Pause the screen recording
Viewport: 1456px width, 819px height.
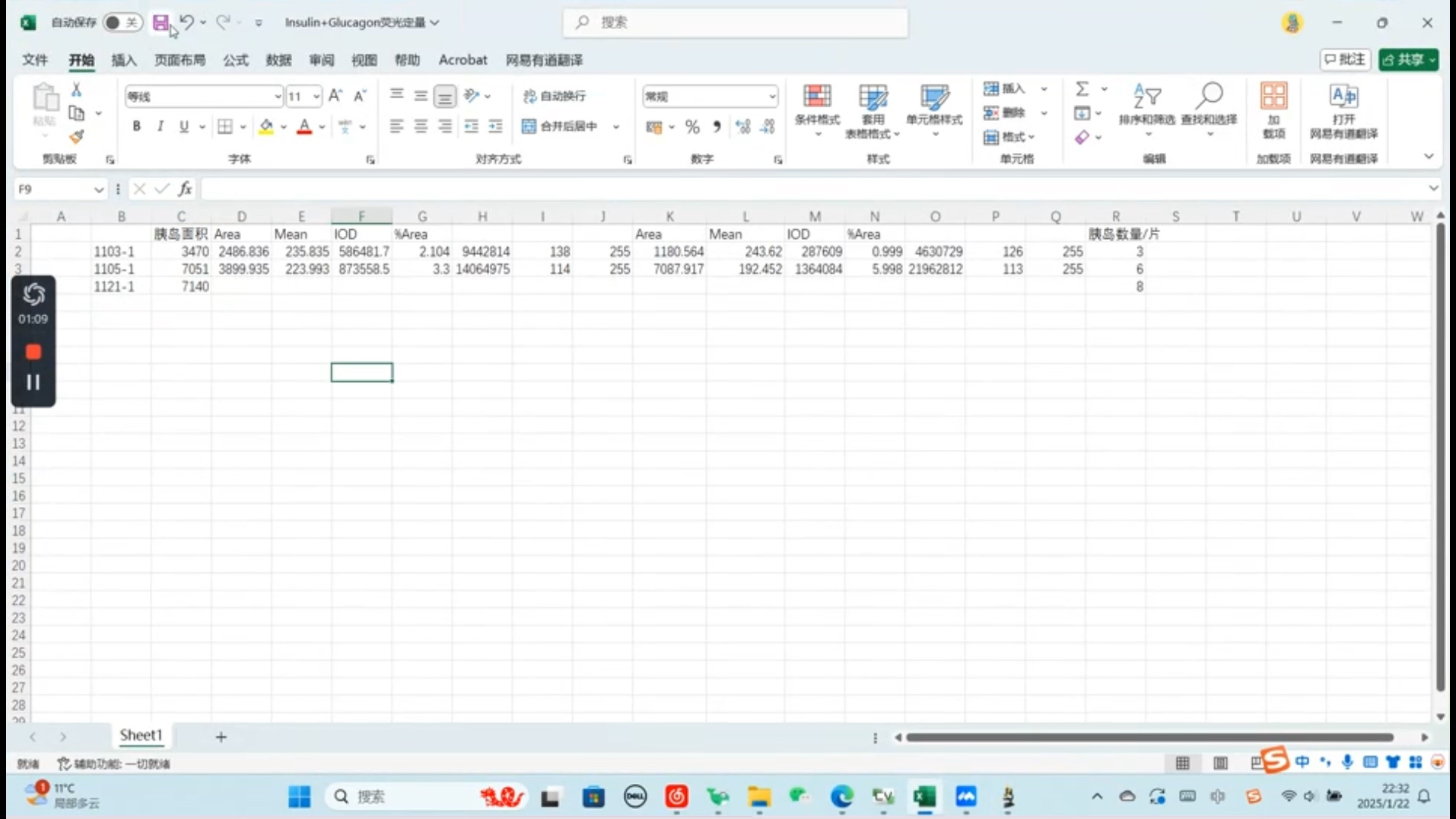coord(33,382)
